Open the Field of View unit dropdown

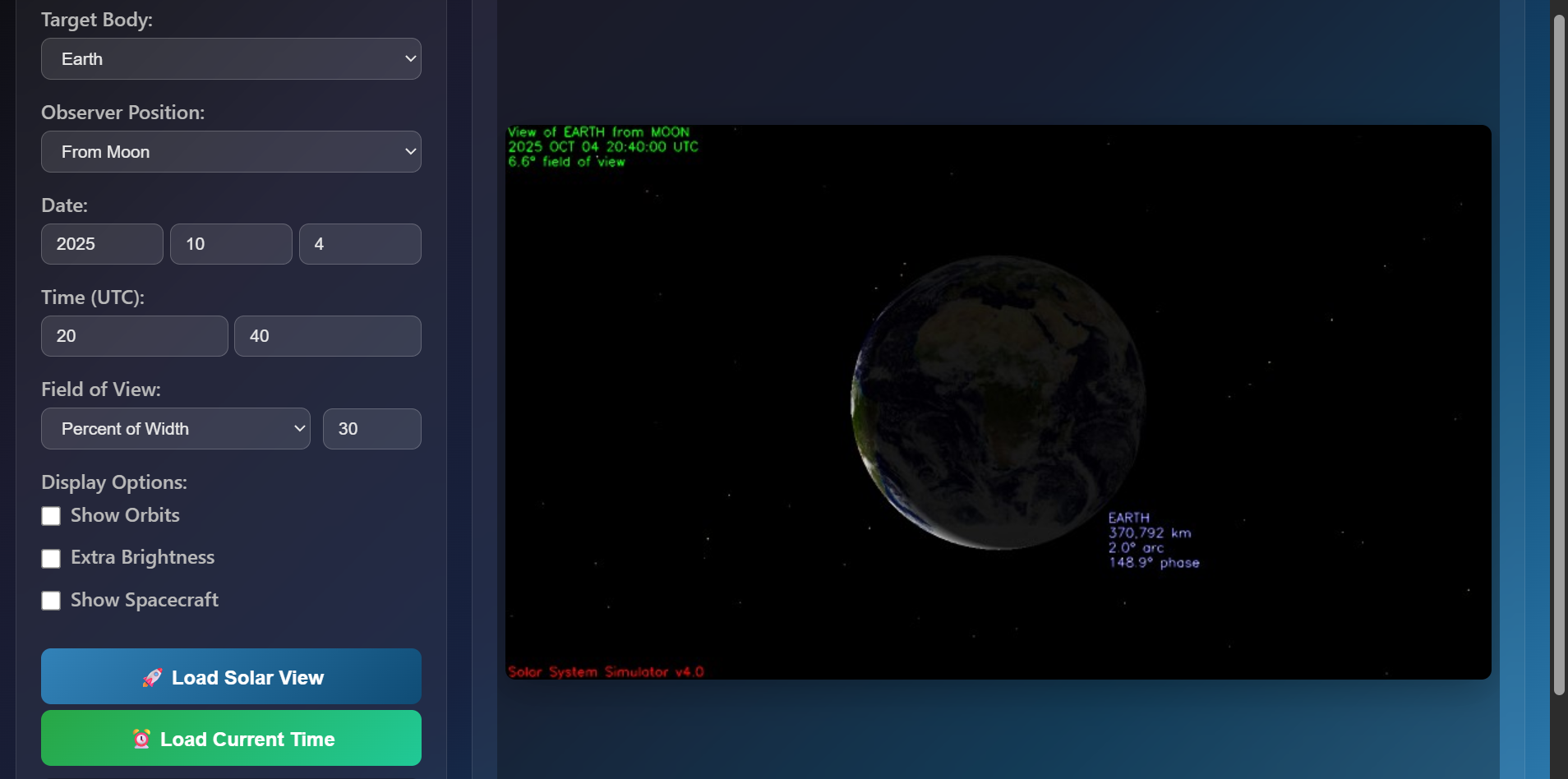click(x=175, y=428)
